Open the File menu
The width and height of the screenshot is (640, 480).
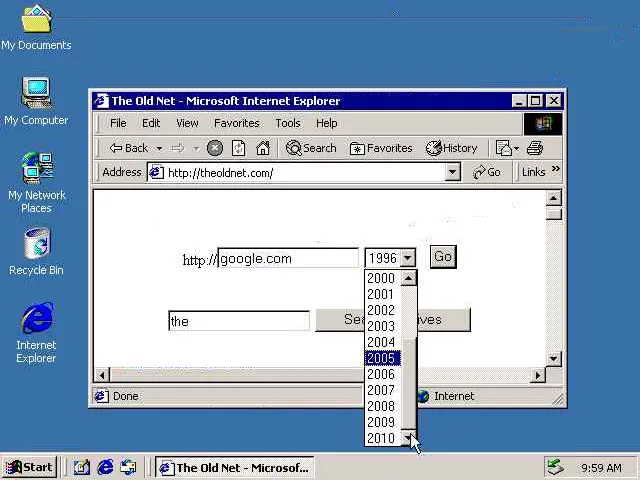tap(118, 123)
